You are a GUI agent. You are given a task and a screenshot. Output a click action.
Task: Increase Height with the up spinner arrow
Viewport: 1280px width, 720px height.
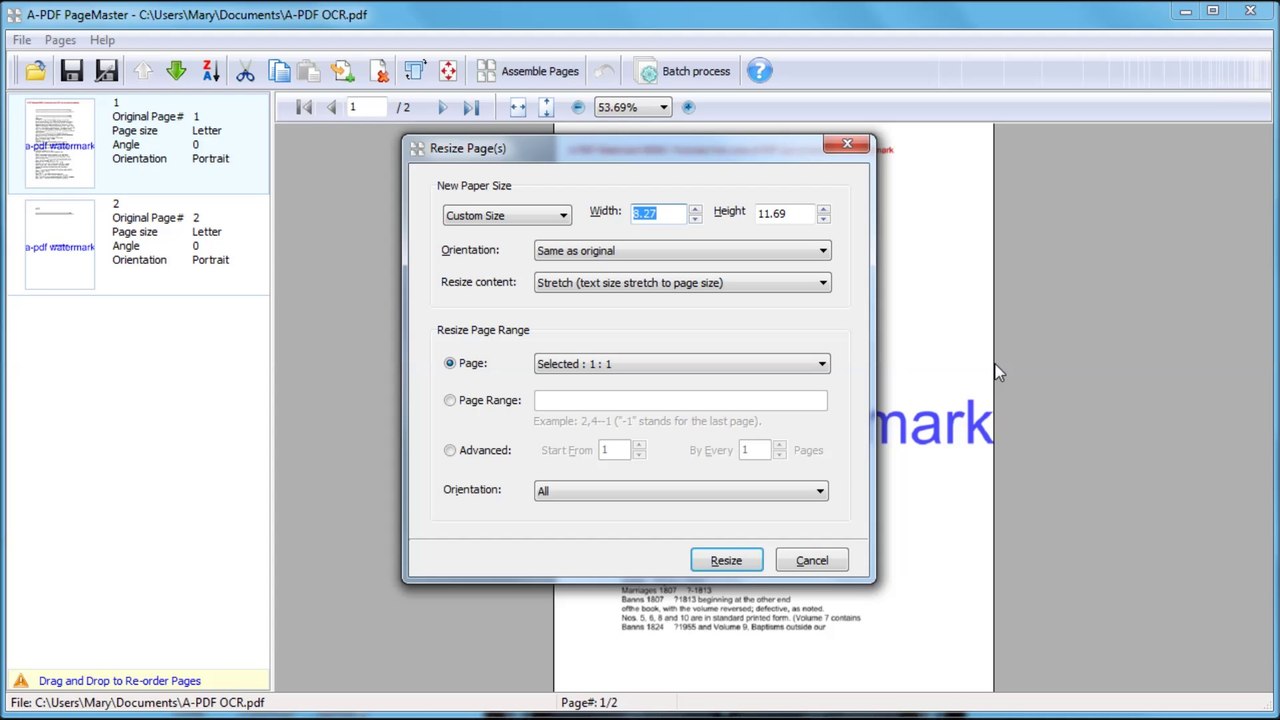point(823,209)
